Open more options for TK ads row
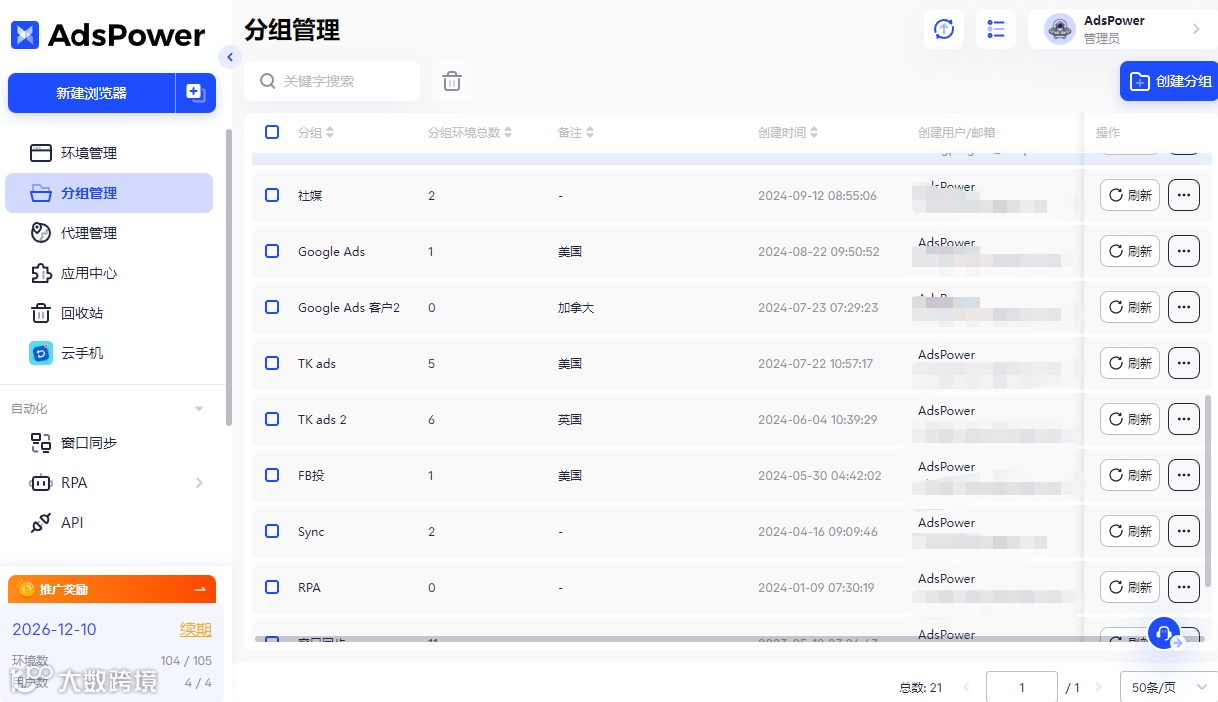The width and height of the screenshot is (1218, 702). [1184, 363]
